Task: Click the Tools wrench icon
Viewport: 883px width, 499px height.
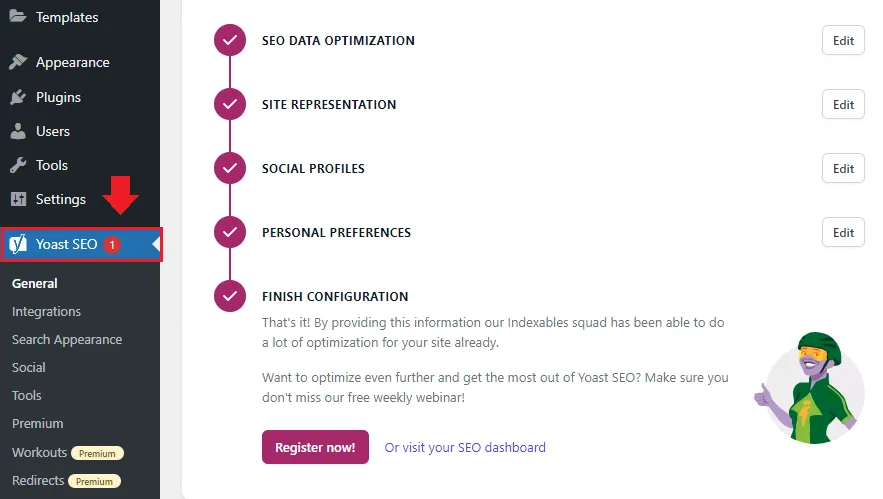Action: [x=18, y=165]
